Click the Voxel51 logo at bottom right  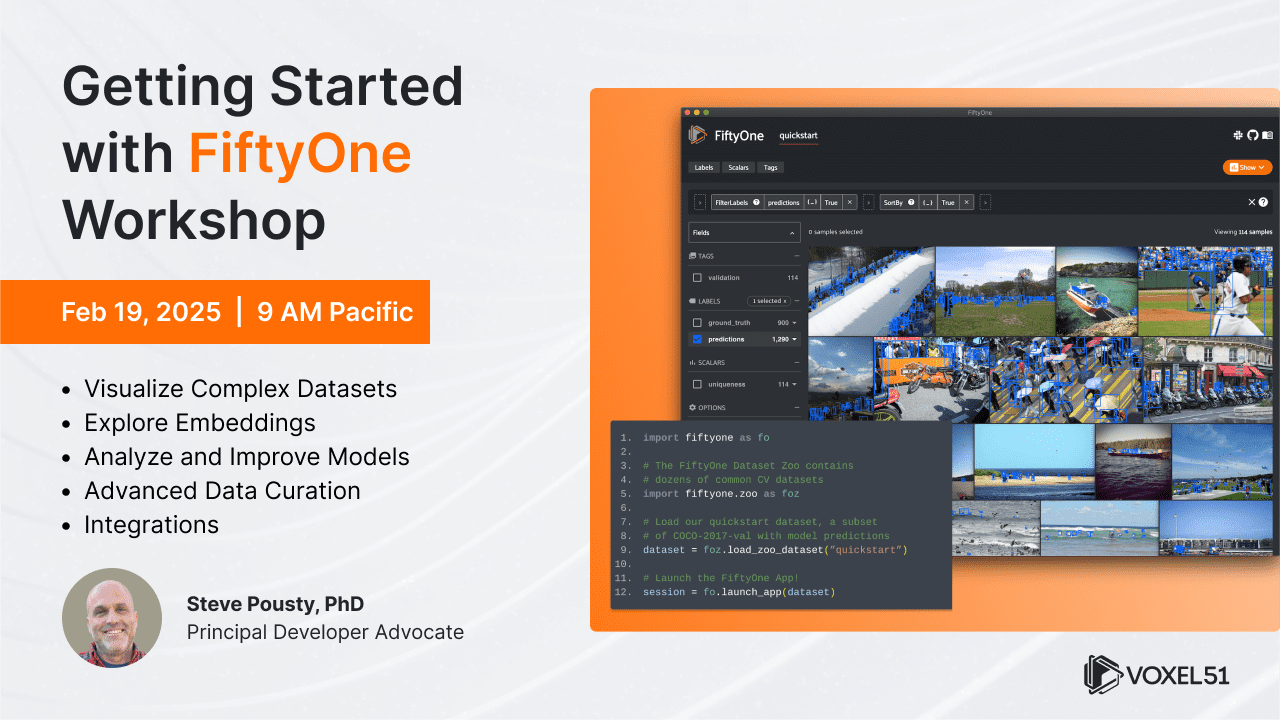pos(1157,675)
